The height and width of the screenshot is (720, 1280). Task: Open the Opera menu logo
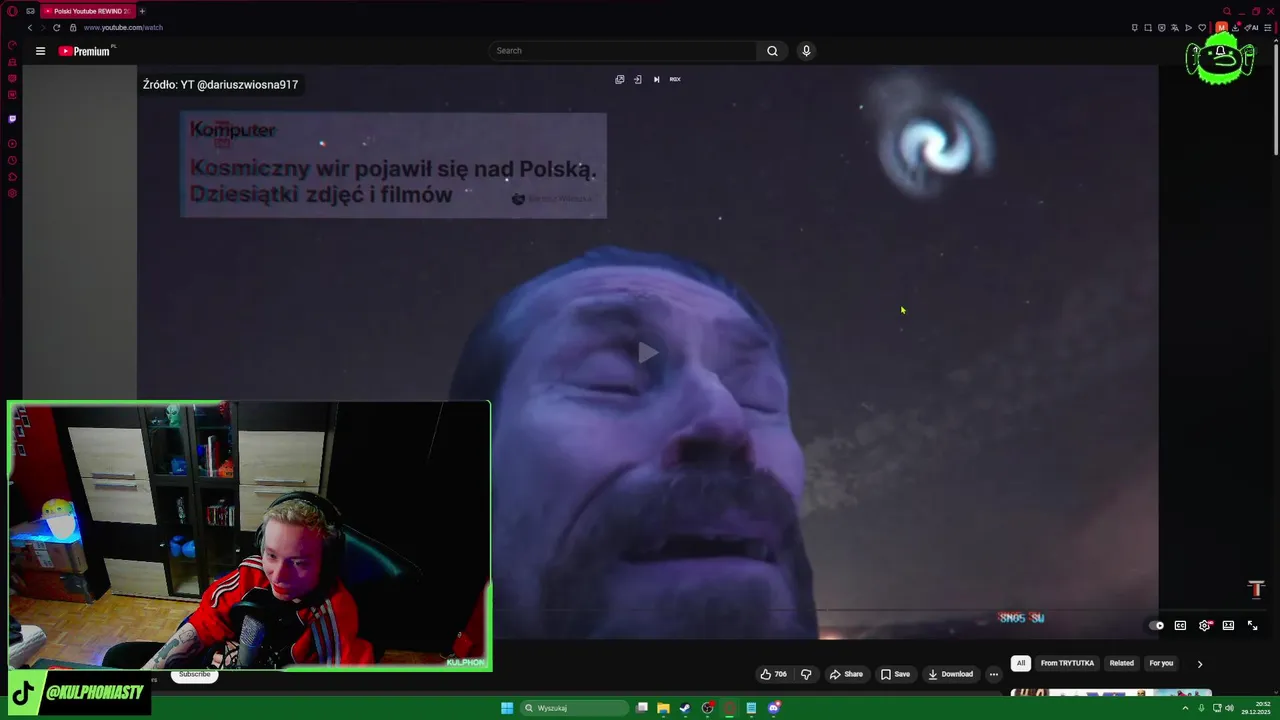[x=12, y=11]
